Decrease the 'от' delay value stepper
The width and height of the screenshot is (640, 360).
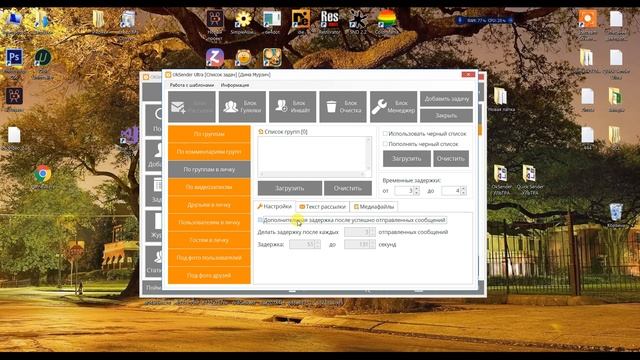coord(417,193)
